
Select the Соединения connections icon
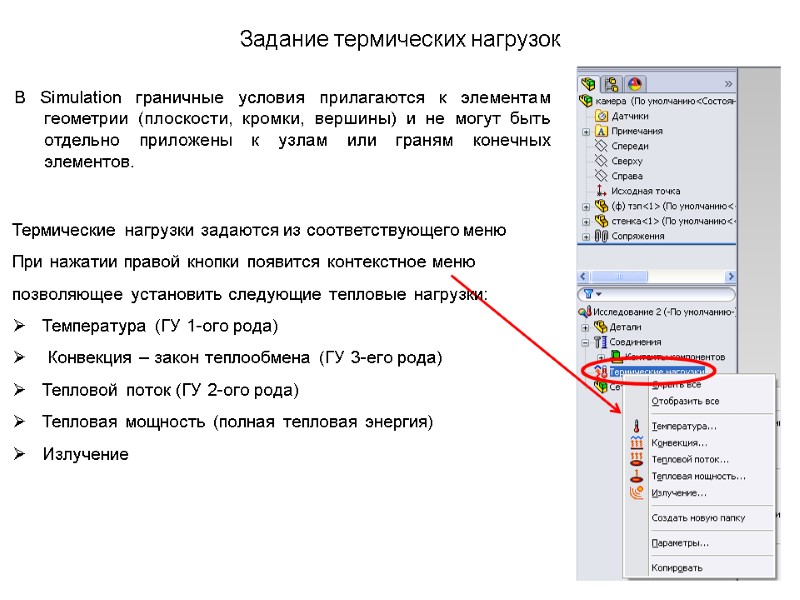601,342
